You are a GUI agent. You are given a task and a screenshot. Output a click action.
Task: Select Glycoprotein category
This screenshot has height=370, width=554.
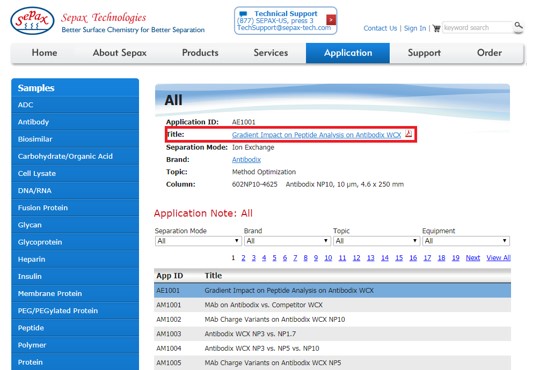point(75,242)
